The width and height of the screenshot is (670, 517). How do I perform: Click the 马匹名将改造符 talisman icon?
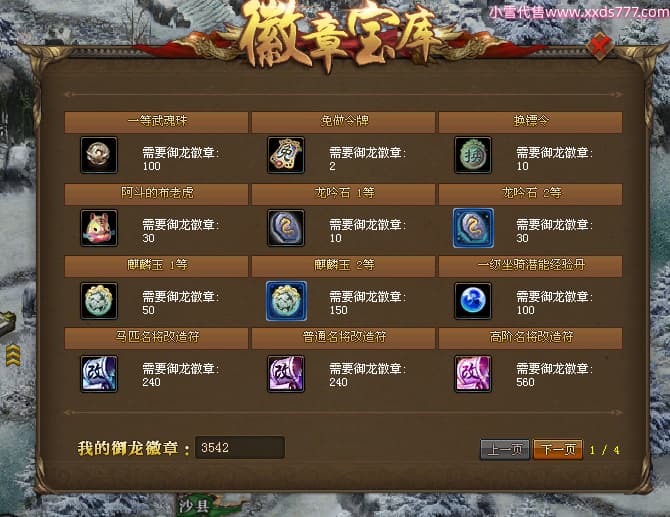[x=99, y=374]
